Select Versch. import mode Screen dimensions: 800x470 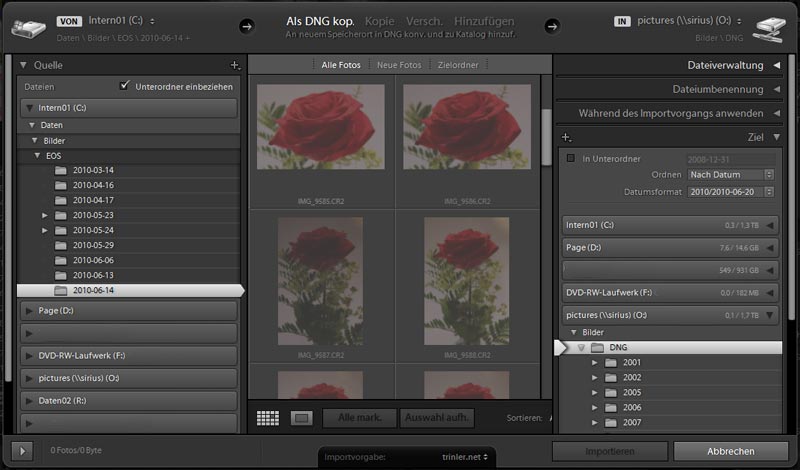[x=424, y=21]
